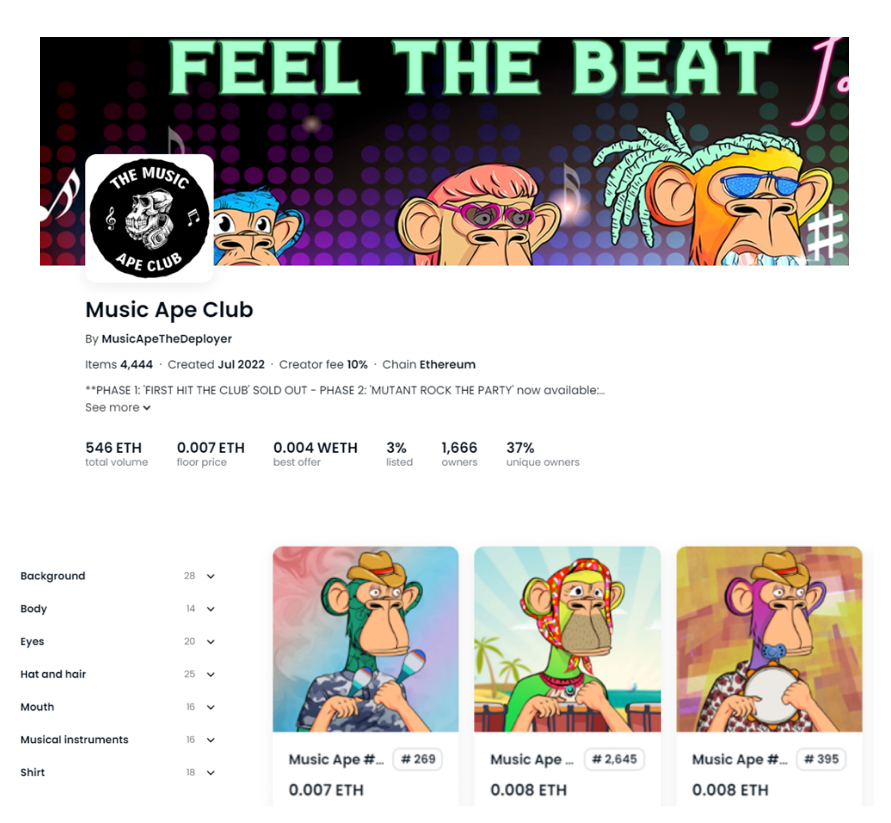Expand the Hat and hair filter
Viewport: 891px width, 823px height.
(x=118, y=674)
